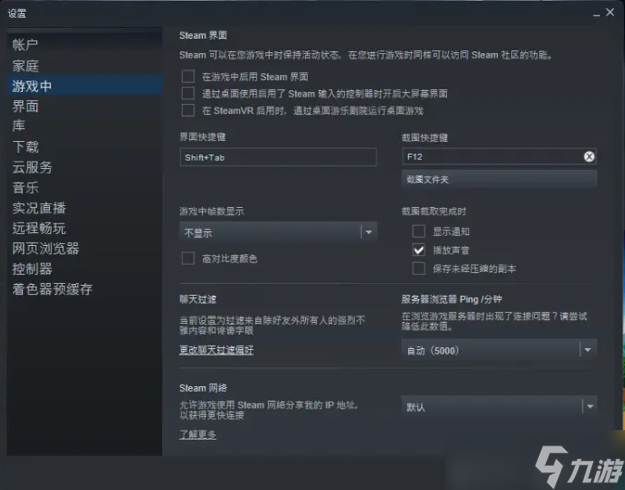The width and height of the screenshot is (625, 490).
Task: Click Shift+Tab 界面快捷键 input field
Action: pyautogui.click(x=278, y=157)
